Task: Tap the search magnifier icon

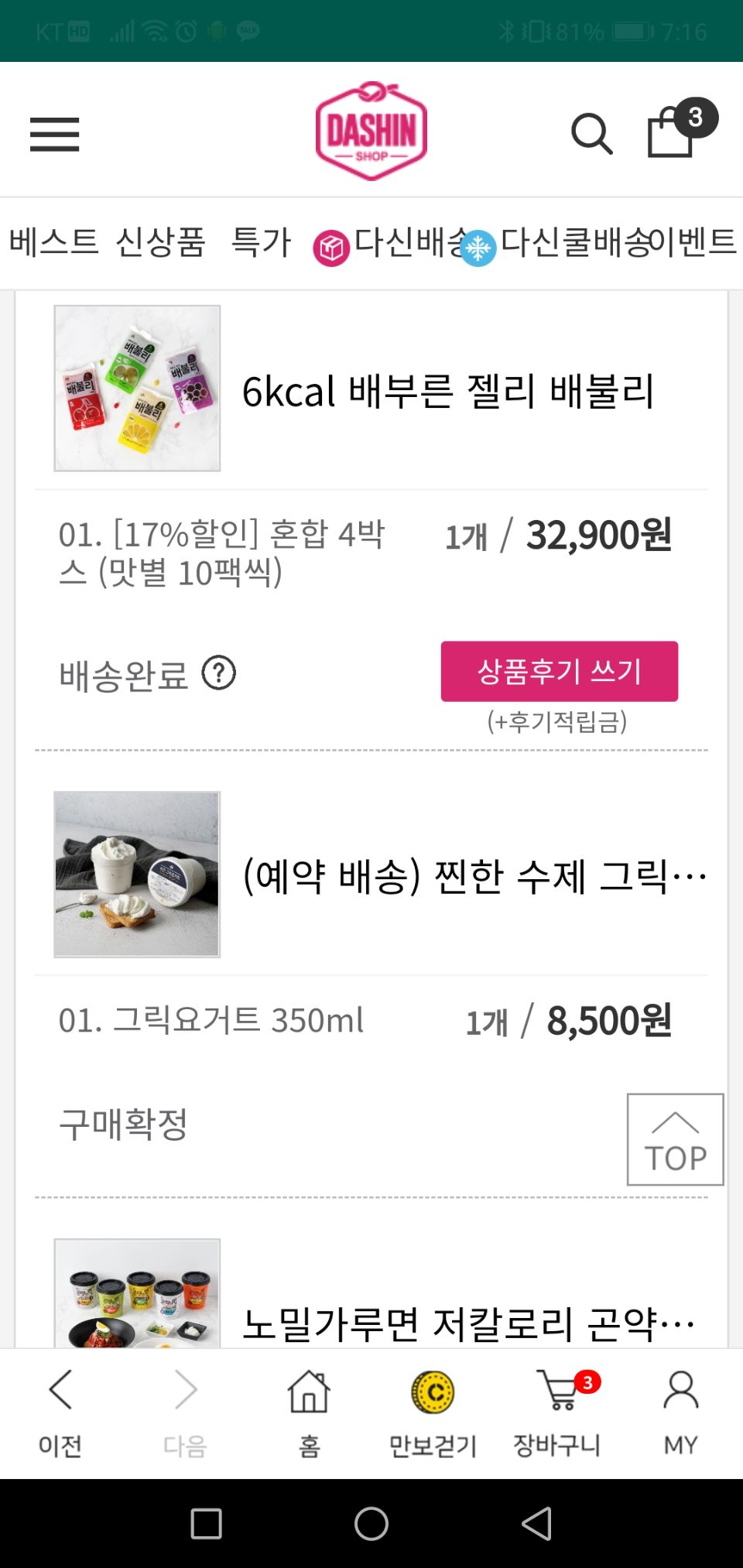Action: pos(591,135)
